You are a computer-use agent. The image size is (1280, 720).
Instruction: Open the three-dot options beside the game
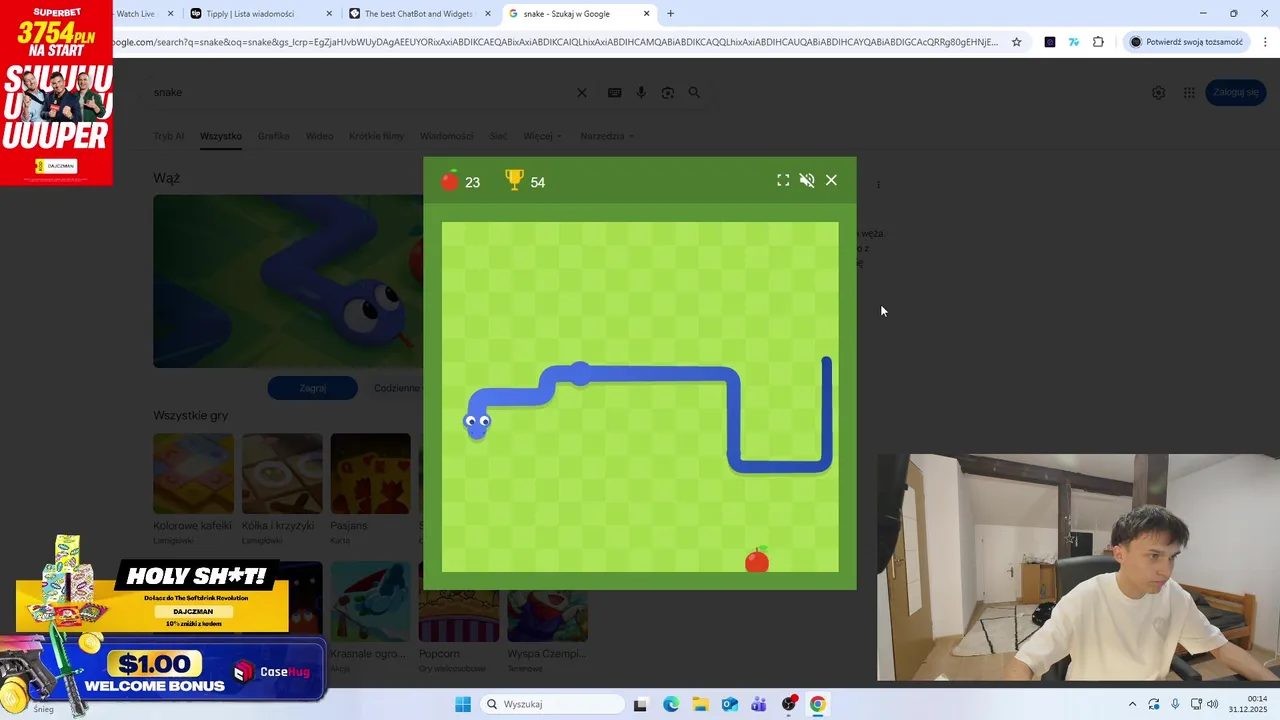tap(878, 184)
